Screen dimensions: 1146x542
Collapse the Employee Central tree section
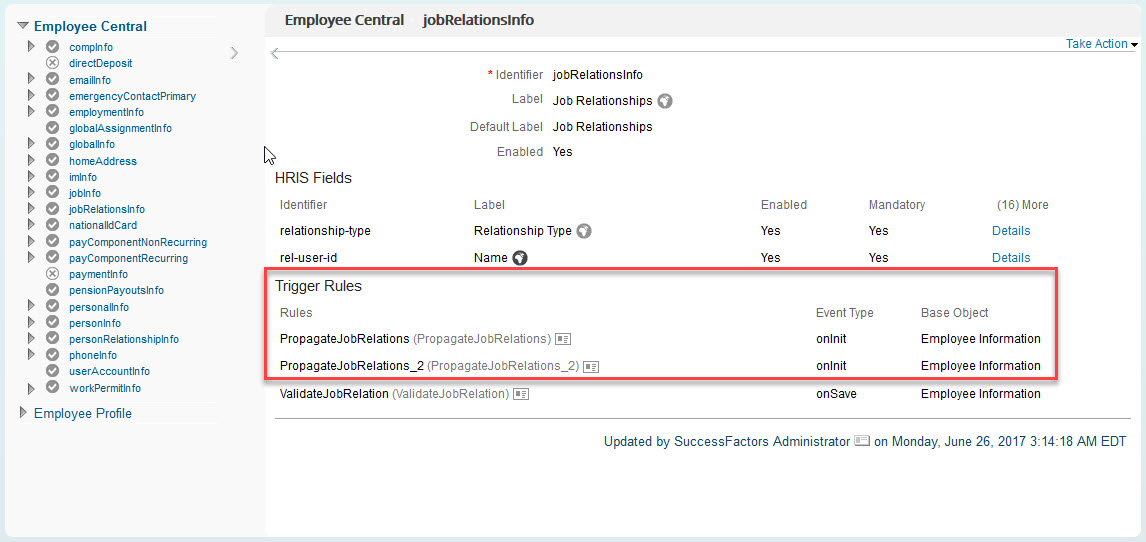pos(23,26)
